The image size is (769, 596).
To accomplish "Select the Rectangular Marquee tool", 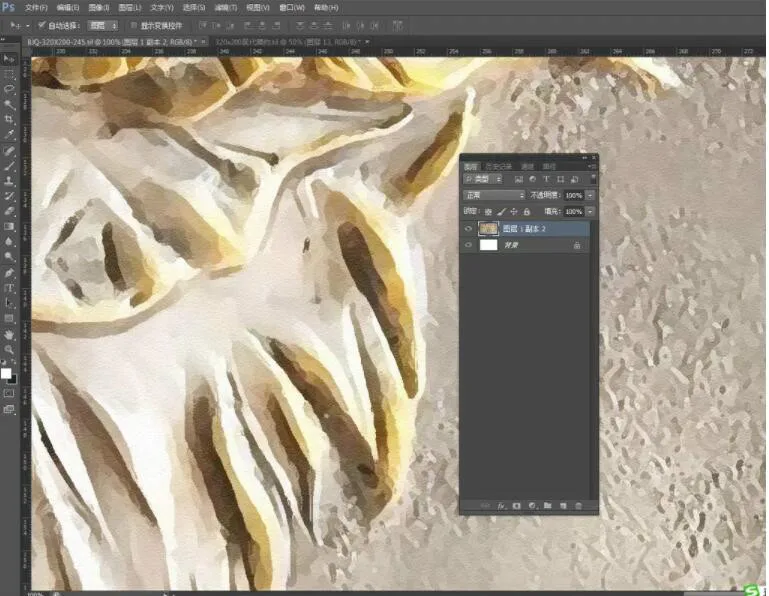I will tap(9, 75).
